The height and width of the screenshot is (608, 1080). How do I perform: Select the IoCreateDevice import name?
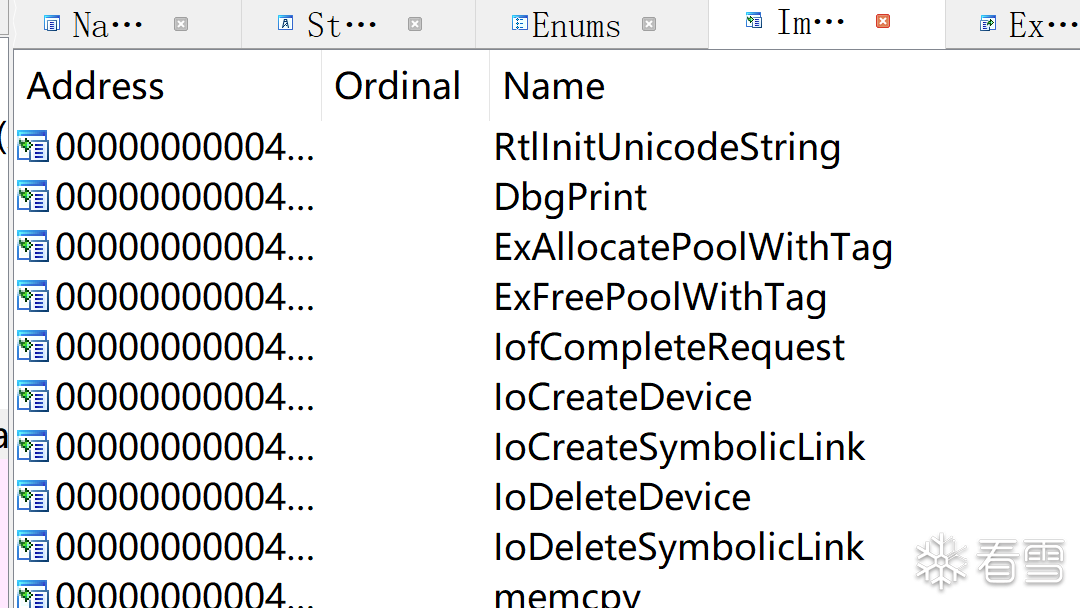coord(623,397)
